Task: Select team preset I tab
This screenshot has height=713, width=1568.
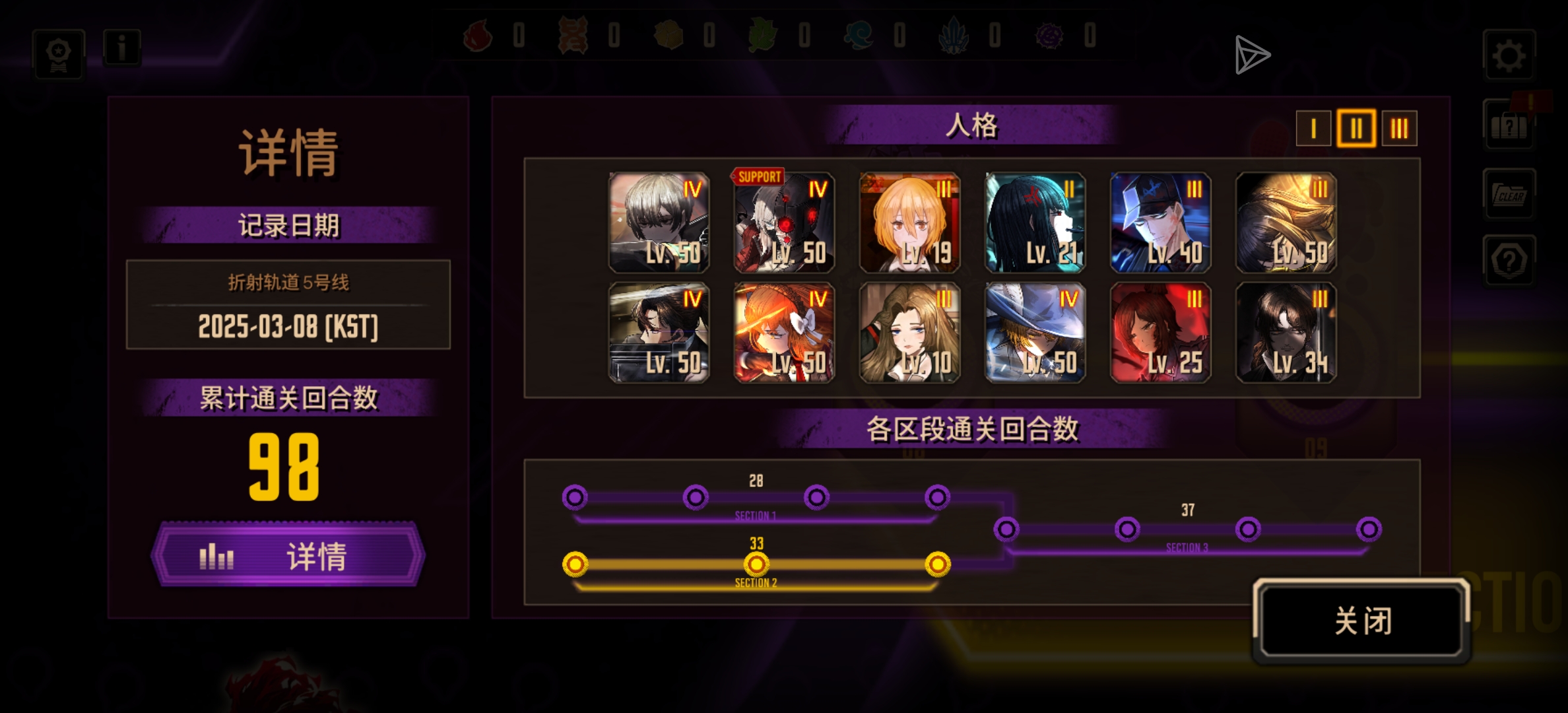Action: 1313,128
